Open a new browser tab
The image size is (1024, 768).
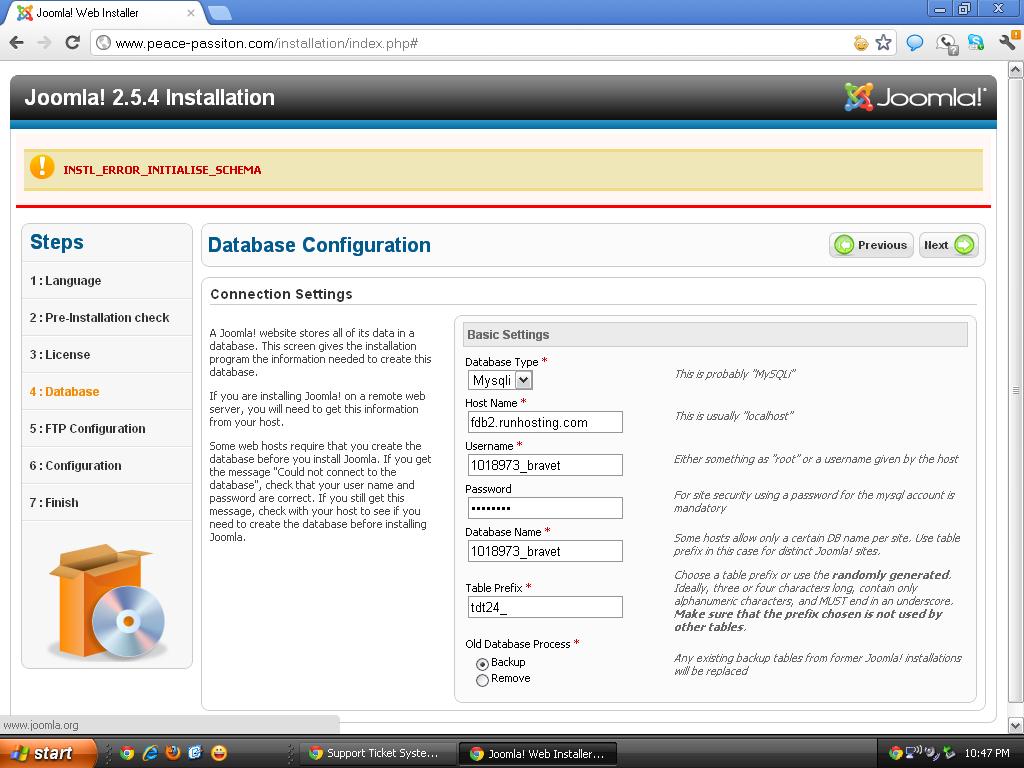click(x=219, y=13)
